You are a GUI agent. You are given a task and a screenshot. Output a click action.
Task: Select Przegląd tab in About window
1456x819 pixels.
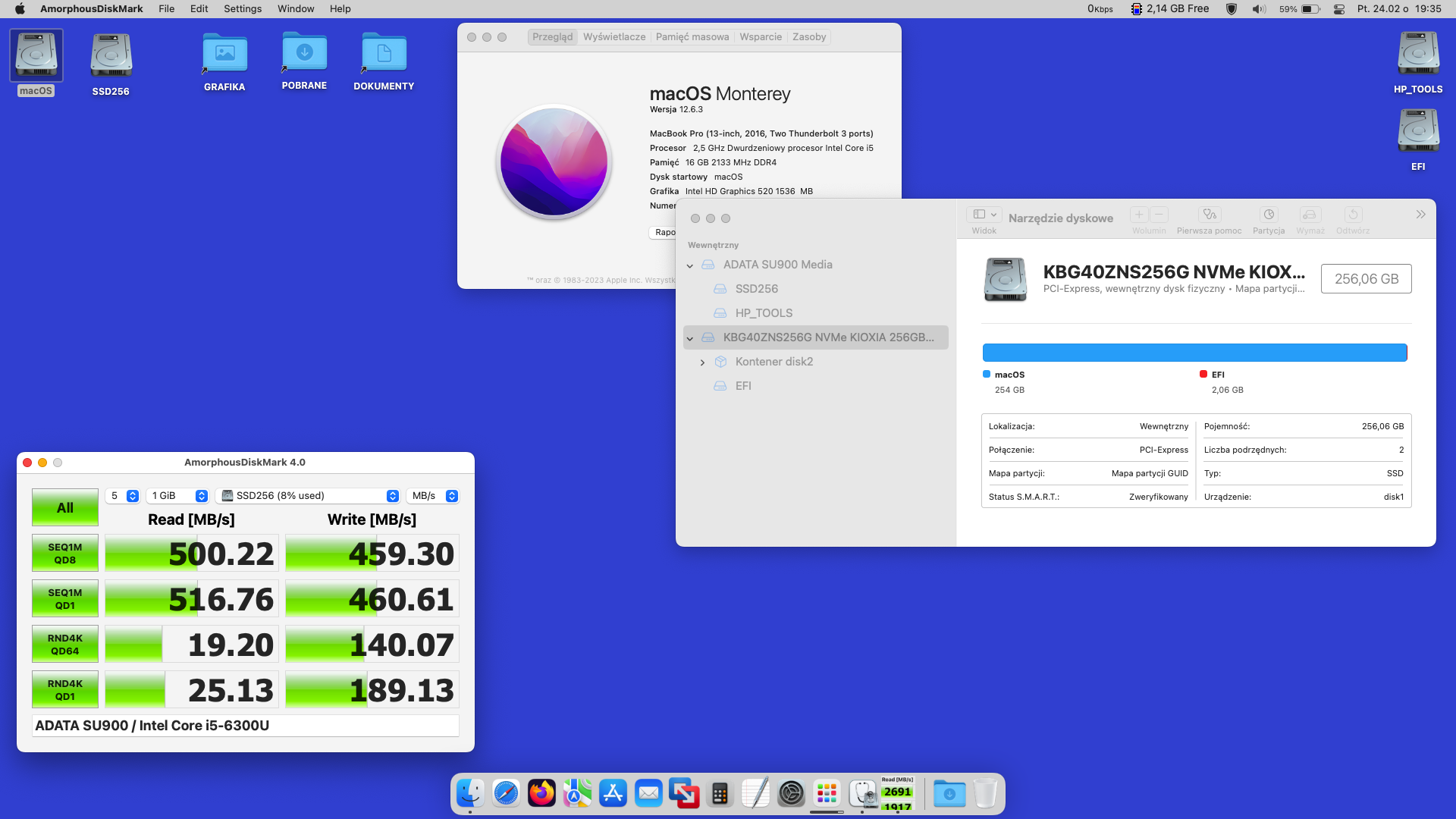click(x=553, y=37)
